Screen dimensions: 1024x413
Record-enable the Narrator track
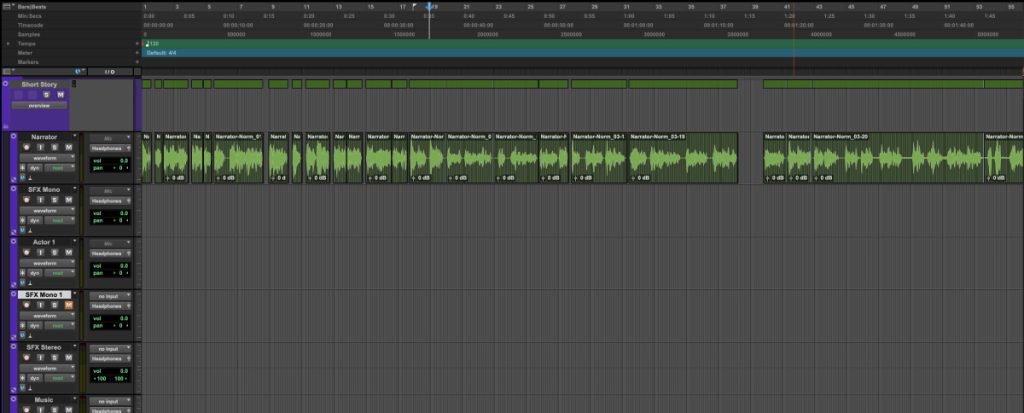[x=26, y=147]
